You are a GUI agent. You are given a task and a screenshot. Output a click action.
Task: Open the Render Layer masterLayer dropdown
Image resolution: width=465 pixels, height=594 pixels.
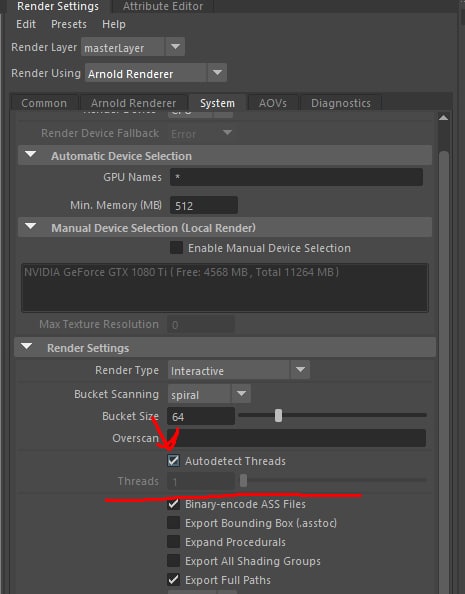[x=133, y=47]
